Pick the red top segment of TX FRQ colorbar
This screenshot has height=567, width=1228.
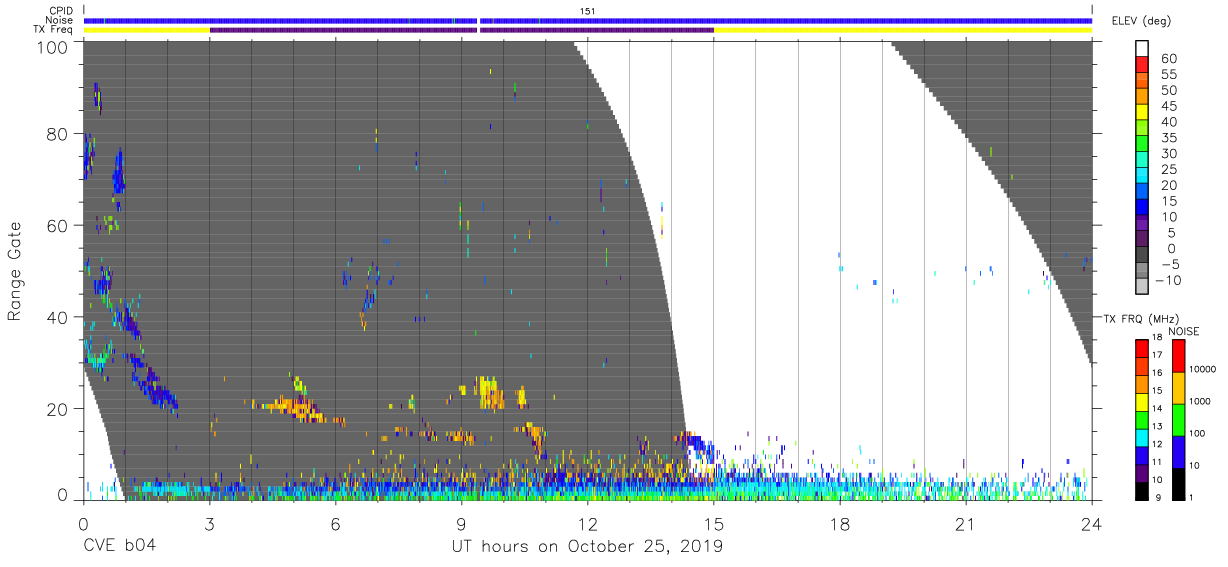(x=1142, y=347)
